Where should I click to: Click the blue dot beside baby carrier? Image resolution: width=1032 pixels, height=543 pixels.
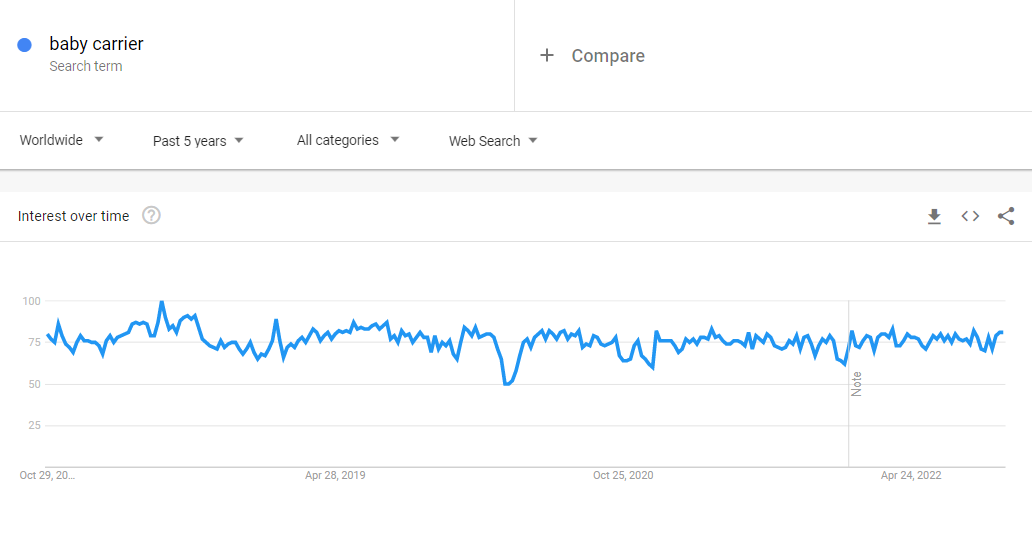(x=25, y=45)
